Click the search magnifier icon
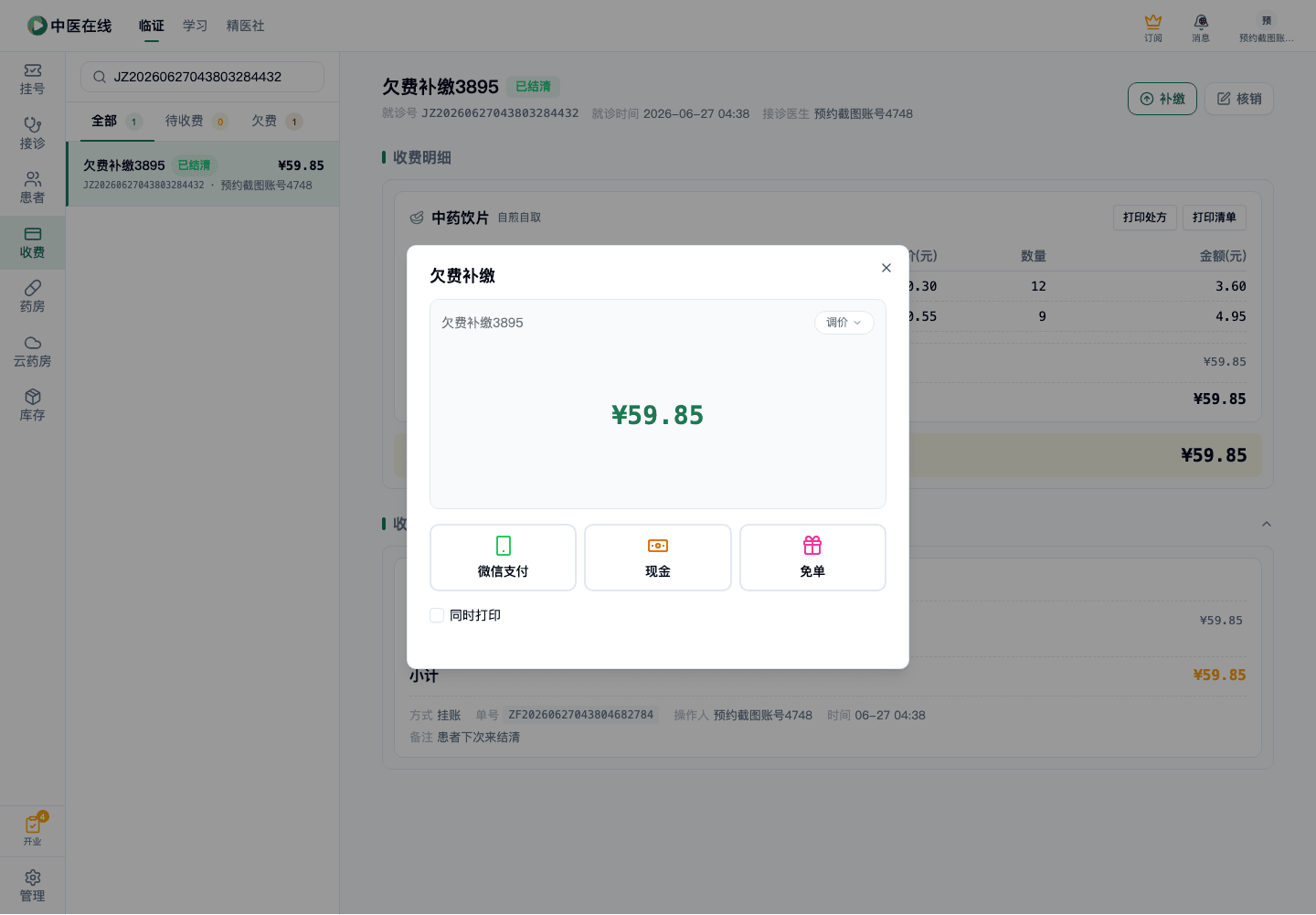This screenshot has height=915, width=1316. point(100,77)
